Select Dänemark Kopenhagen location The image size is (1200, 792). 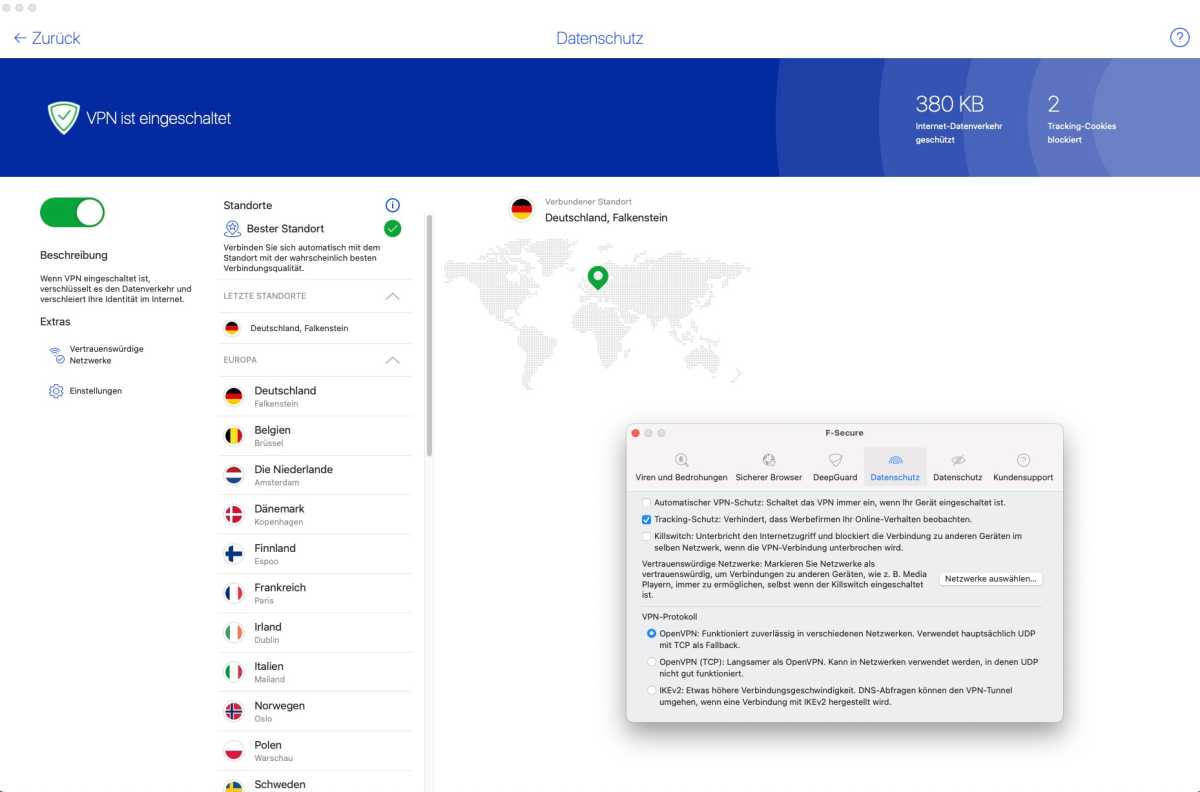pos(315,515)
